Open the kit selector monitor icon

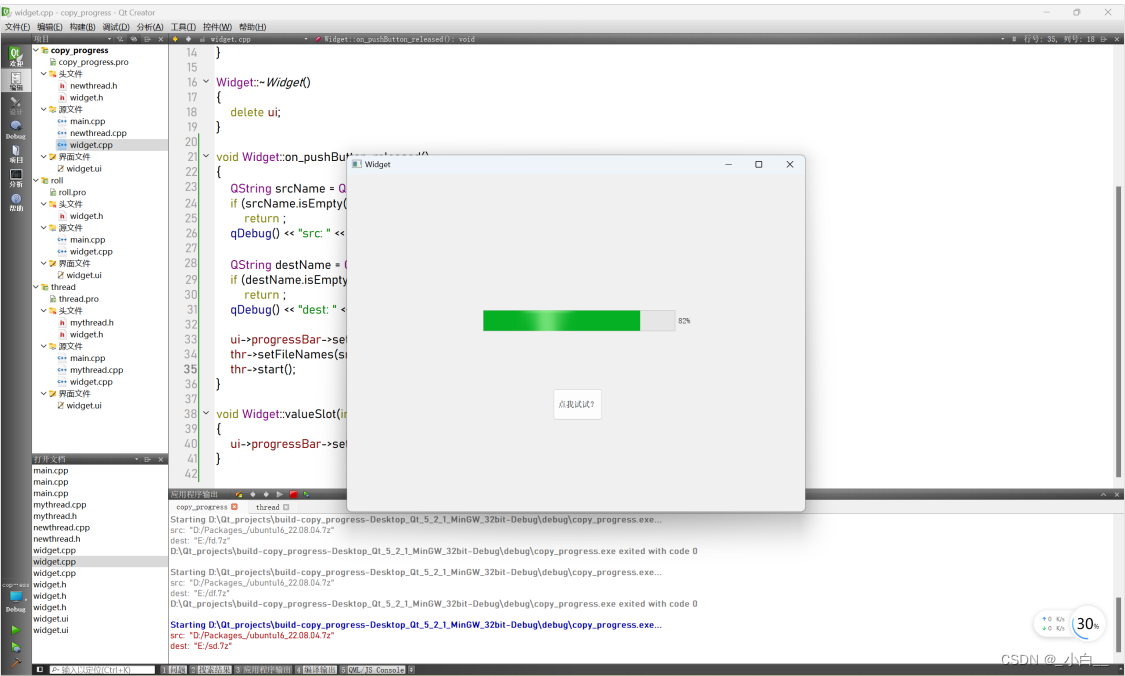coord(15,599)
